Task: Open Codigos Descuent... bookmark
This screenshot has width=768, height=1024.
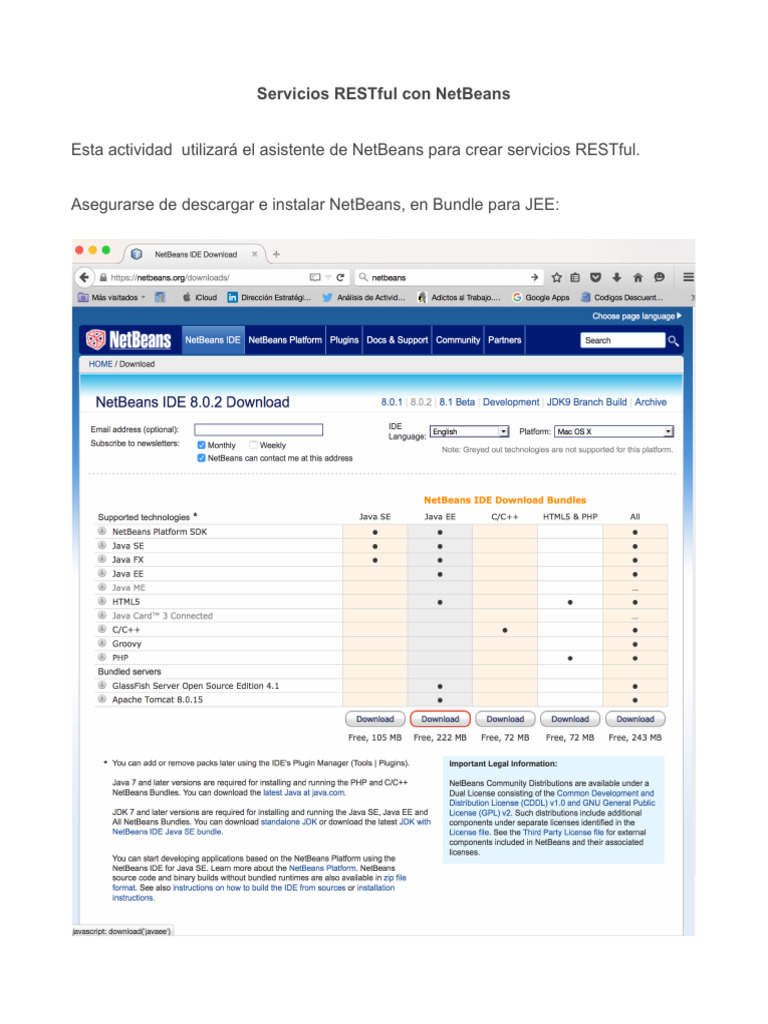Action: click(622, 297)
